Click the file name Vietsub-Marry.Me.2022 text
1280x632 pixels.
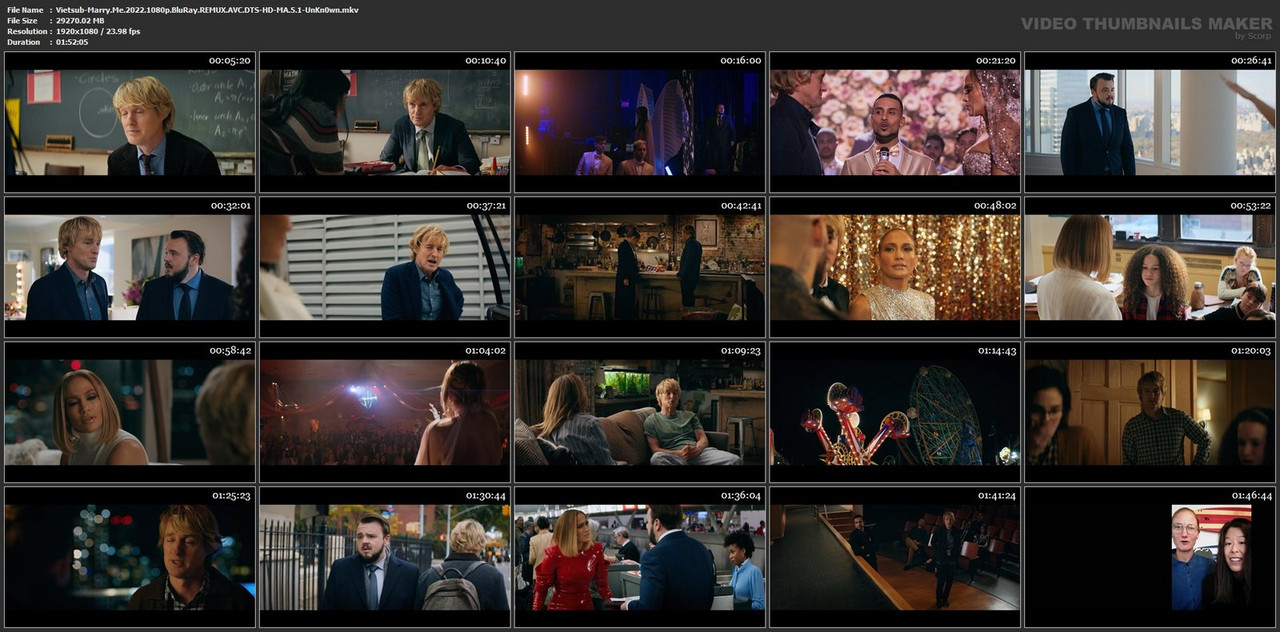pos(207,10)
